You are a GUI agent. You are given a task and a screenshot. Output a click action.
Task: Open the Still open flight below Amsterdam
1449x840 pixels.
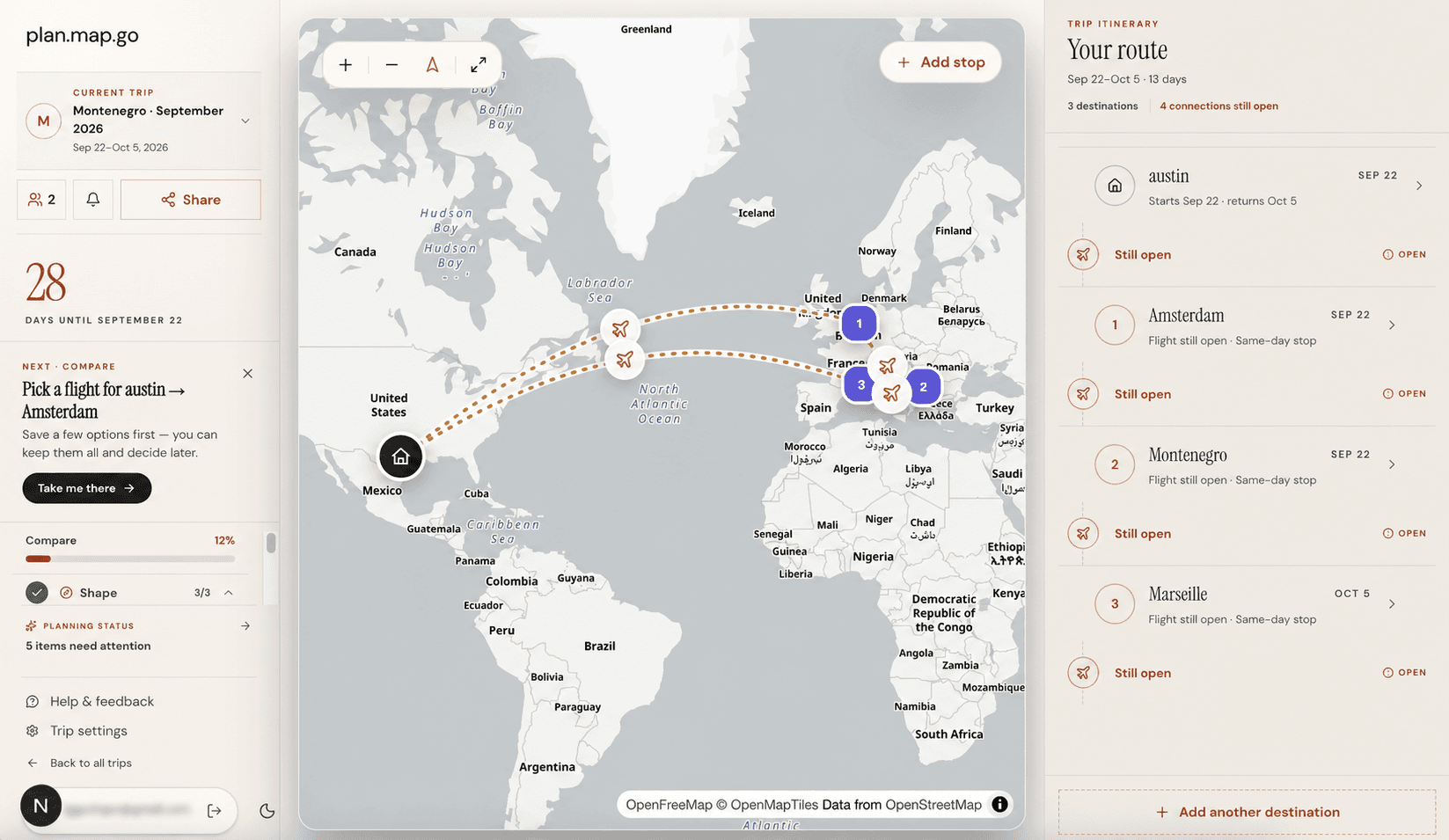tap(1247, 394)
